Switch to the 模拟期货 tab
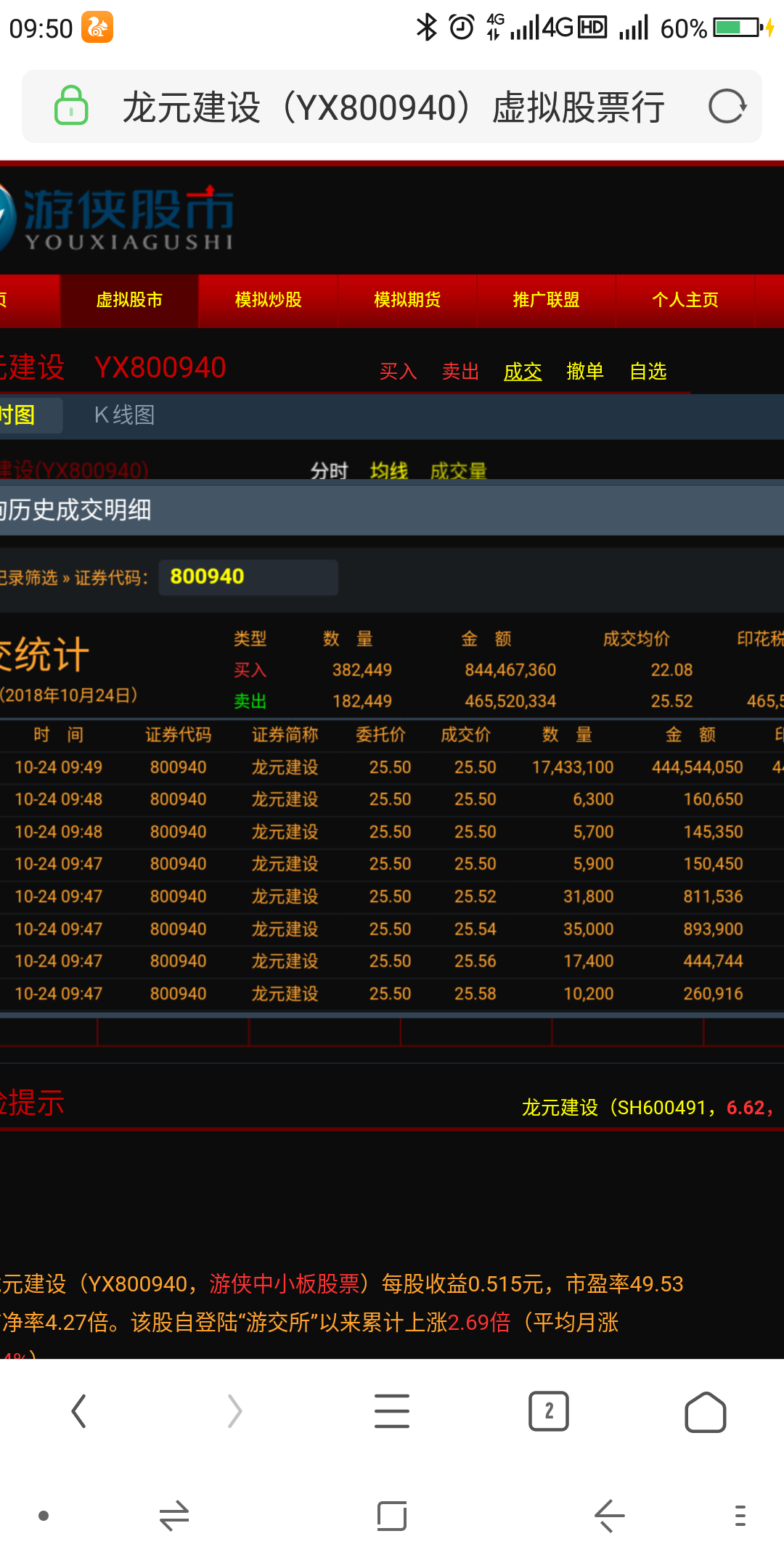Screen dimensions: 784x1568 (x=407, y=301)
